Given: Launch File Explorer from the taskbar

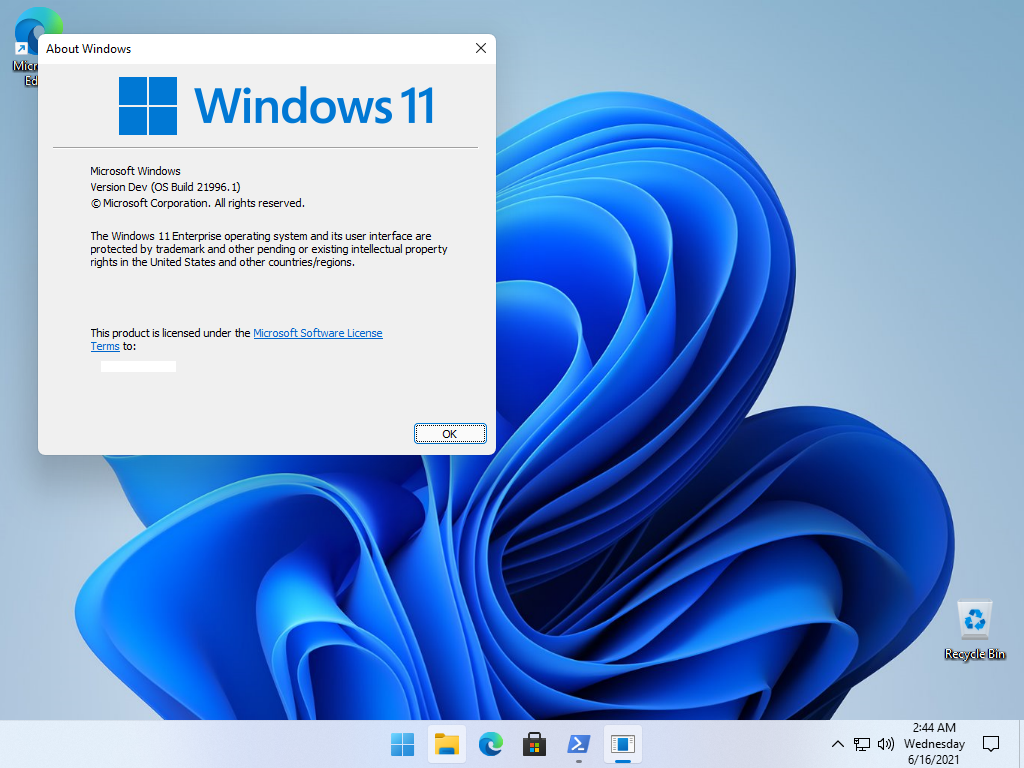Looking at the screenshot, I should [x=446, y=744].
